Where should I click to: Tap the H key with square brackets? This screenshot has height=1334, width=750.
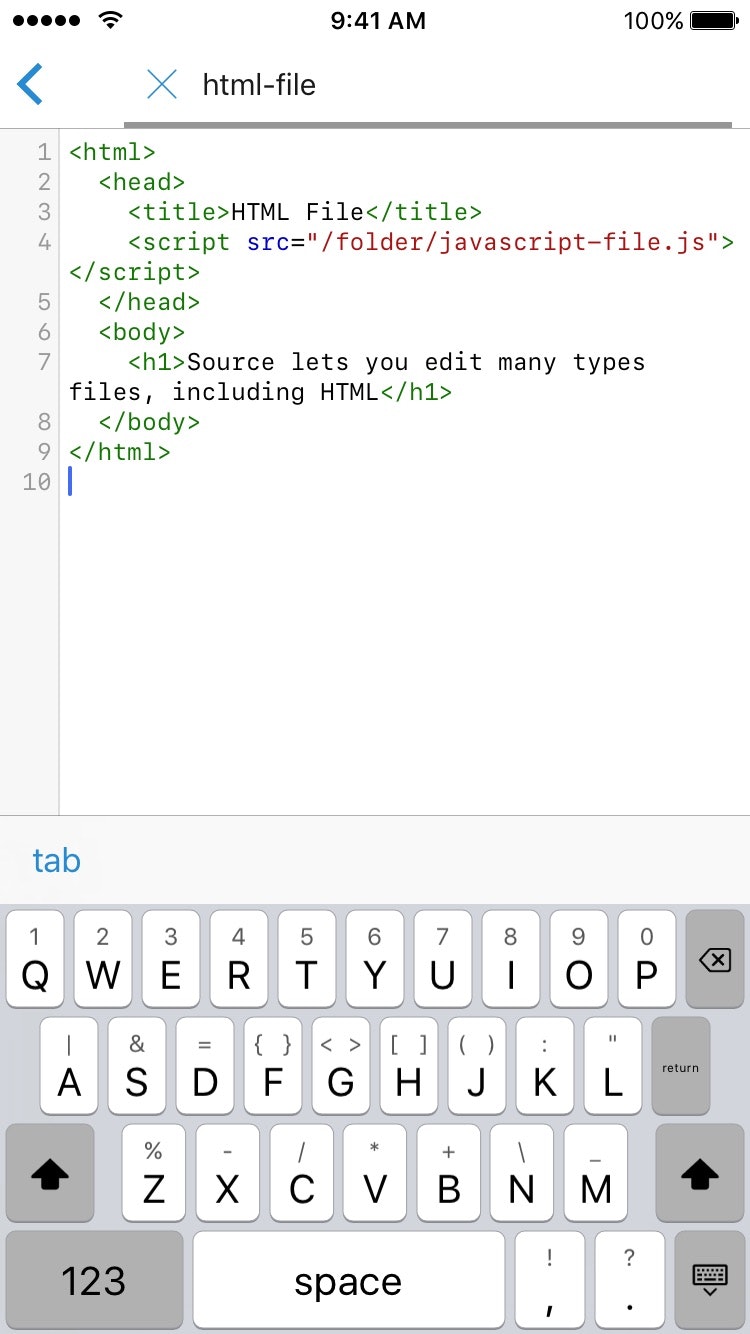pos(409,1066)
